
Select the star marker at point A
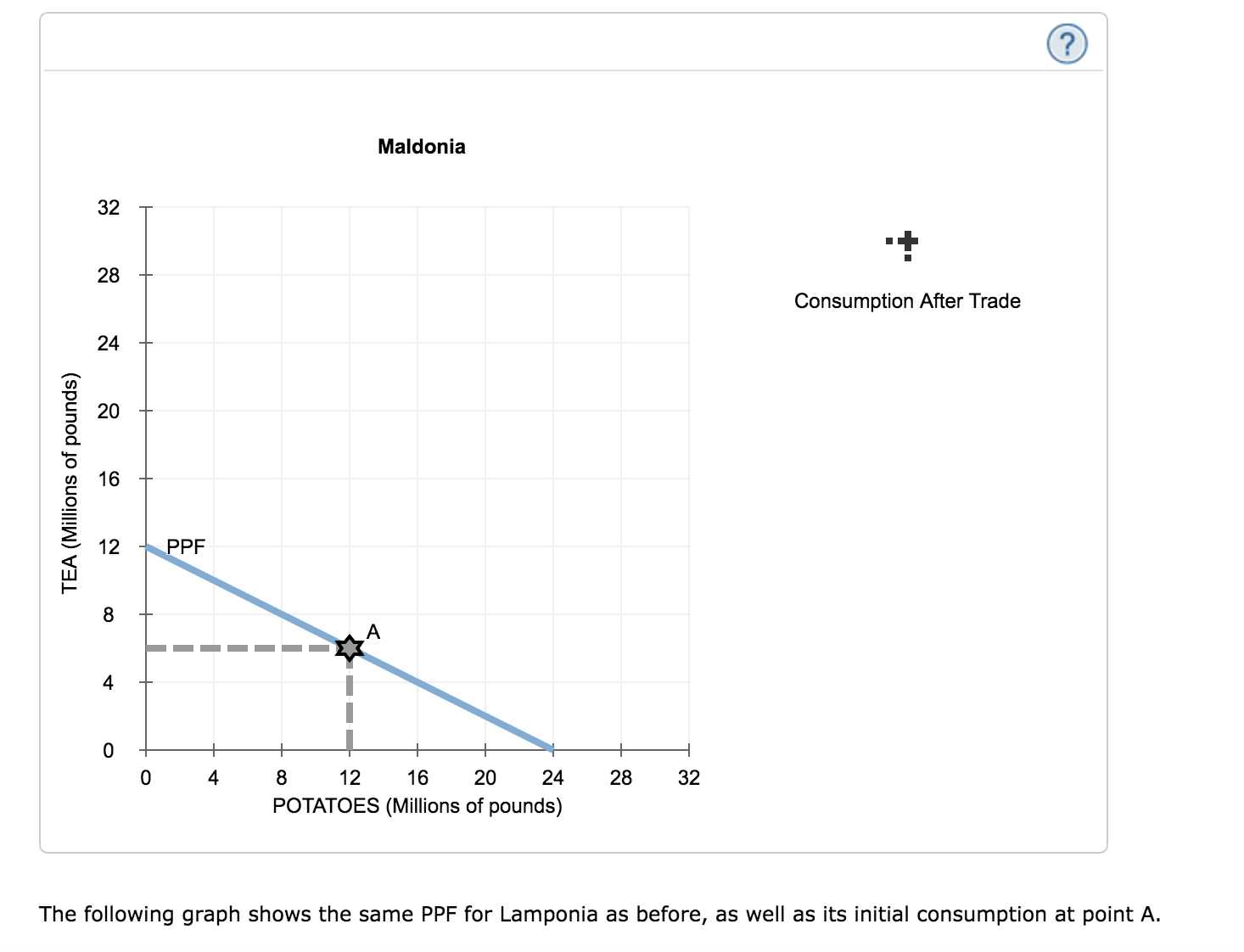[350, 647]
